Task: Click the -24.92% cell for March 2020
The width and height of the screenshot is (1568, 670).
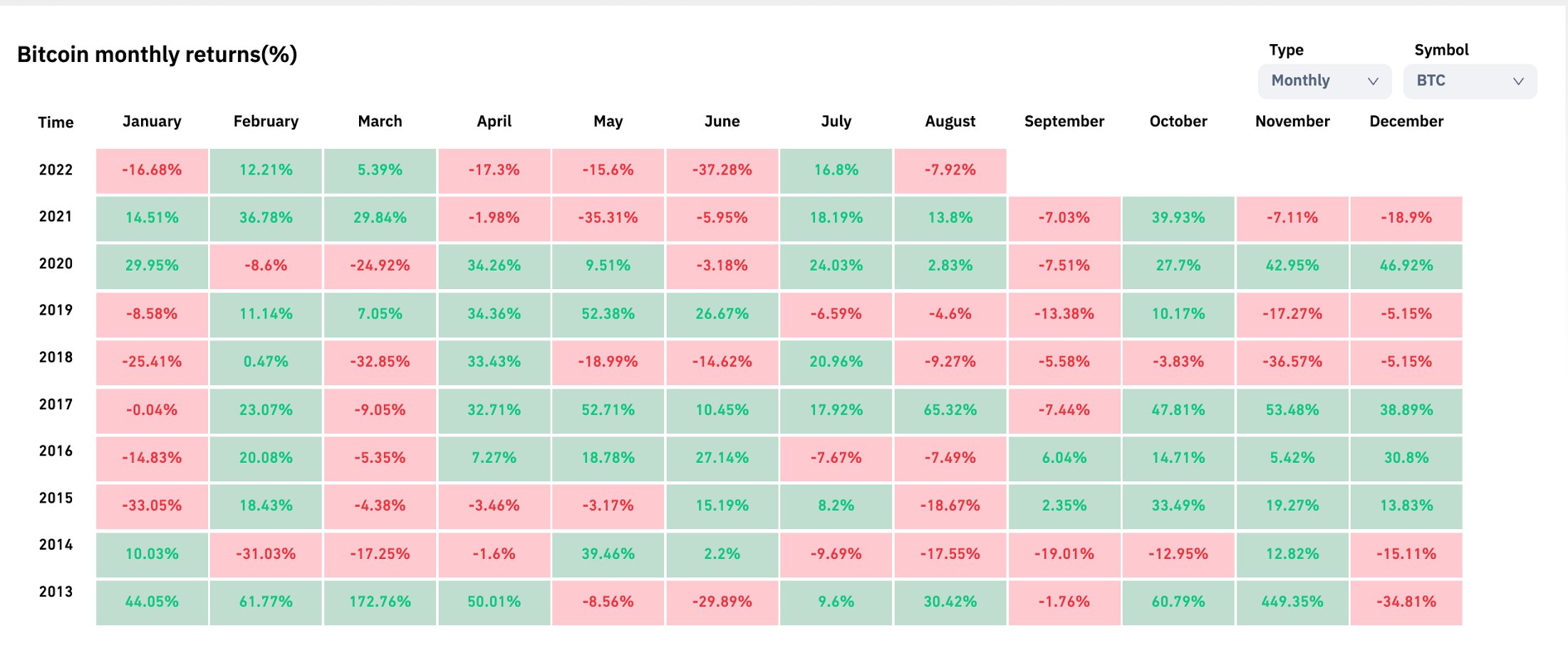Action: [x=380, y=266]
